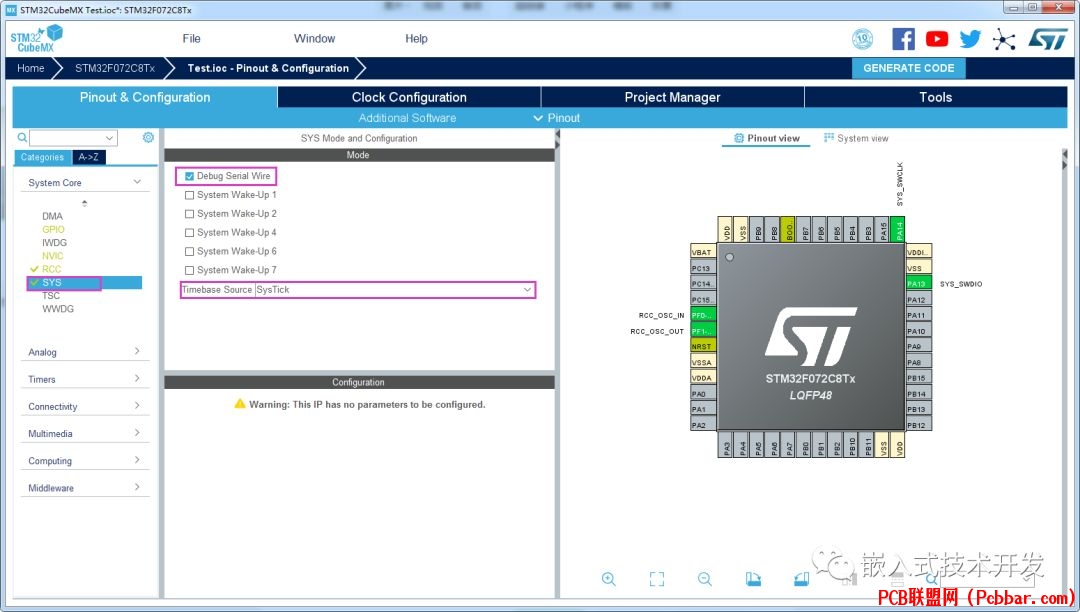Click the ST community network icon
This screenshot has width=1080, height=612.
(1004, 39)
